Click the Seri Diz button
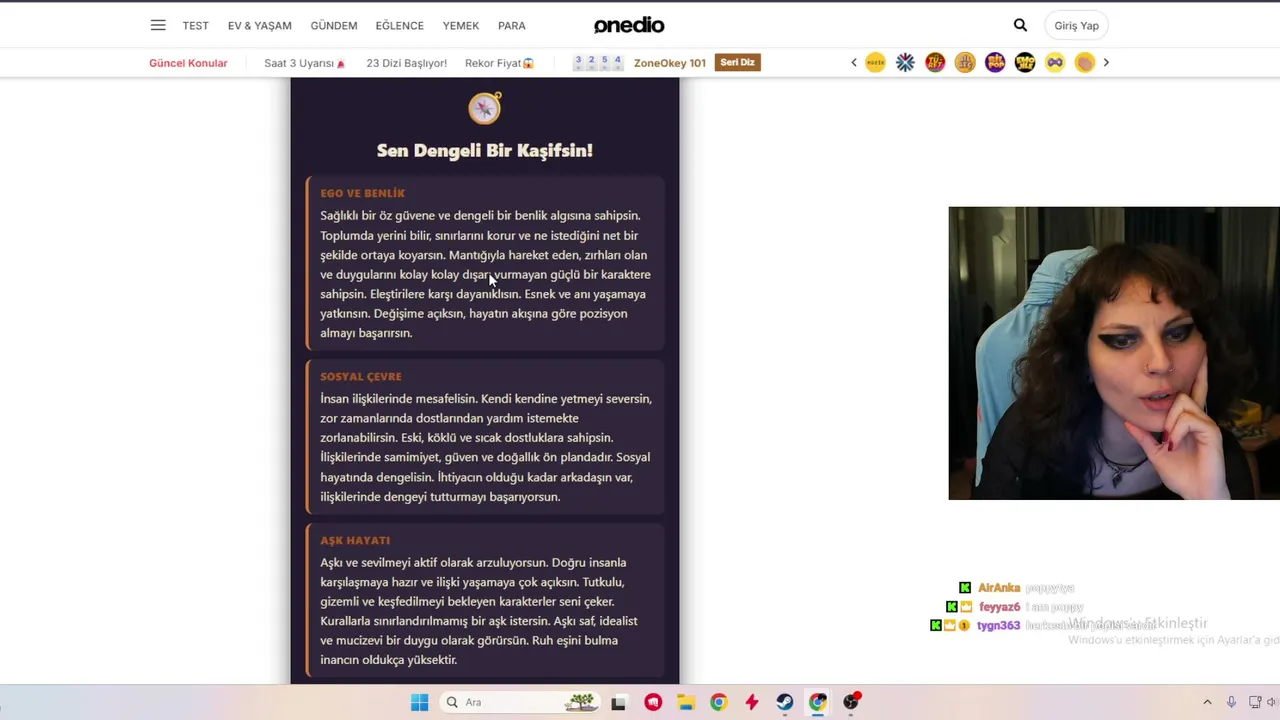This screenshot has width=1280, height=720. [738, 62]
